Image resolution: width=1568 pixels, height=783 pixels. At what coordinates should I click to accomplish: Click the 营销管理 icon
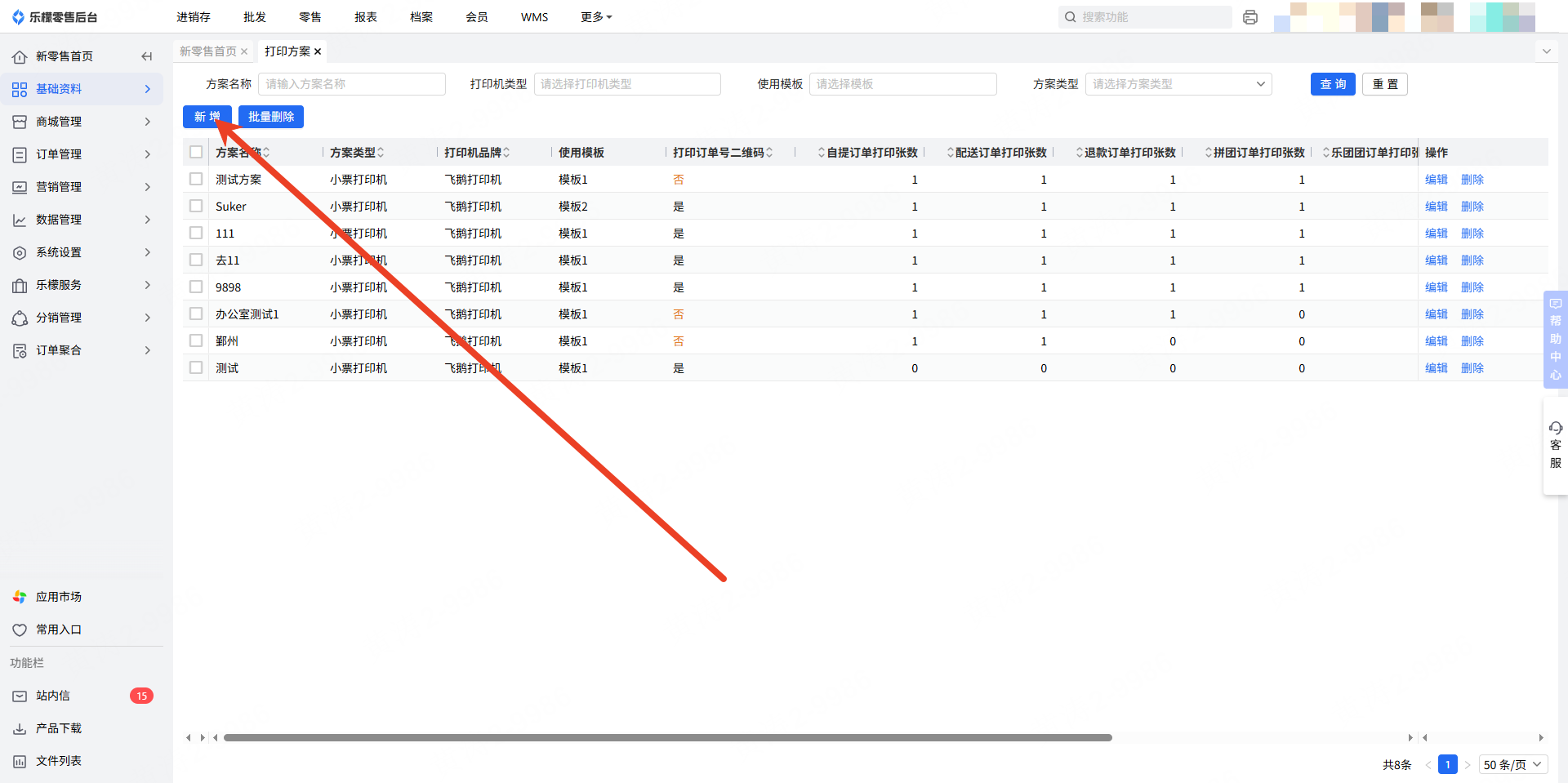20,187
